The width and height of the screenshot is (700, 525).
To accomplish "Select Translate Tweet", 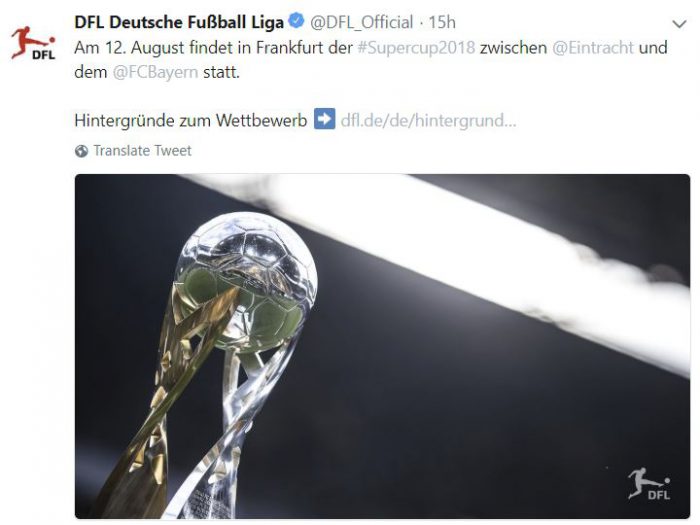I will [142, 151].
